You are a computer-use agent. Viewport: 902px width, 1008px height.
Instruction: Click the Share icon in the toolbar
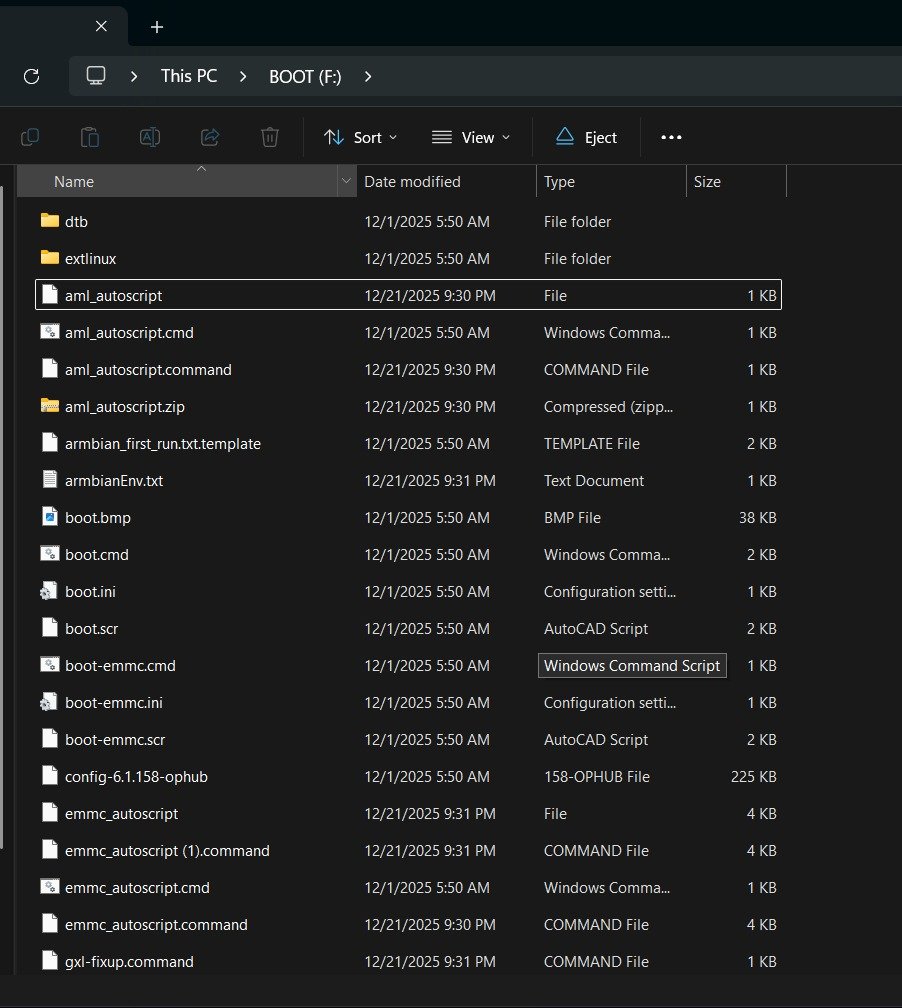coord(210,137)
